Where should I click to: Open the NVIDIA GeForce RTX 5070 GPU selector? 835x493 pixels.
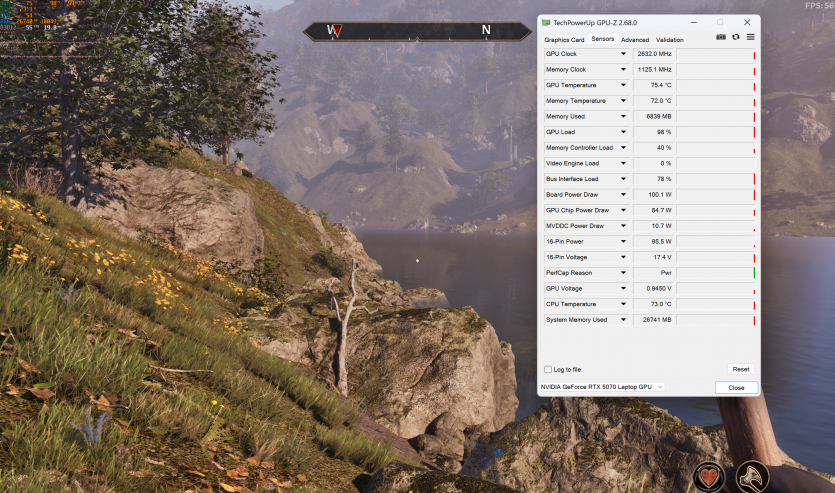(x=602, y=387)
